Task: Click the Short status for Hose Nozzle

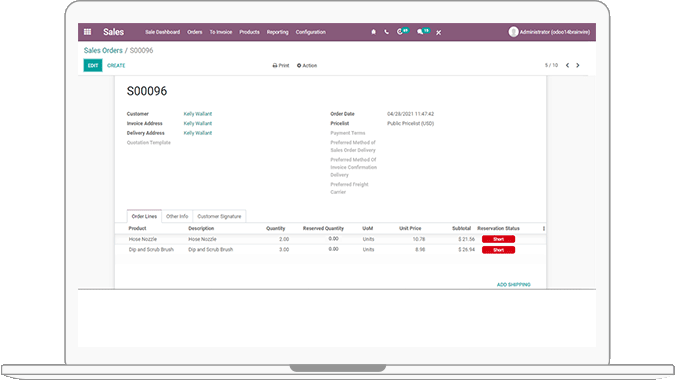Action: tap(499, 239)
